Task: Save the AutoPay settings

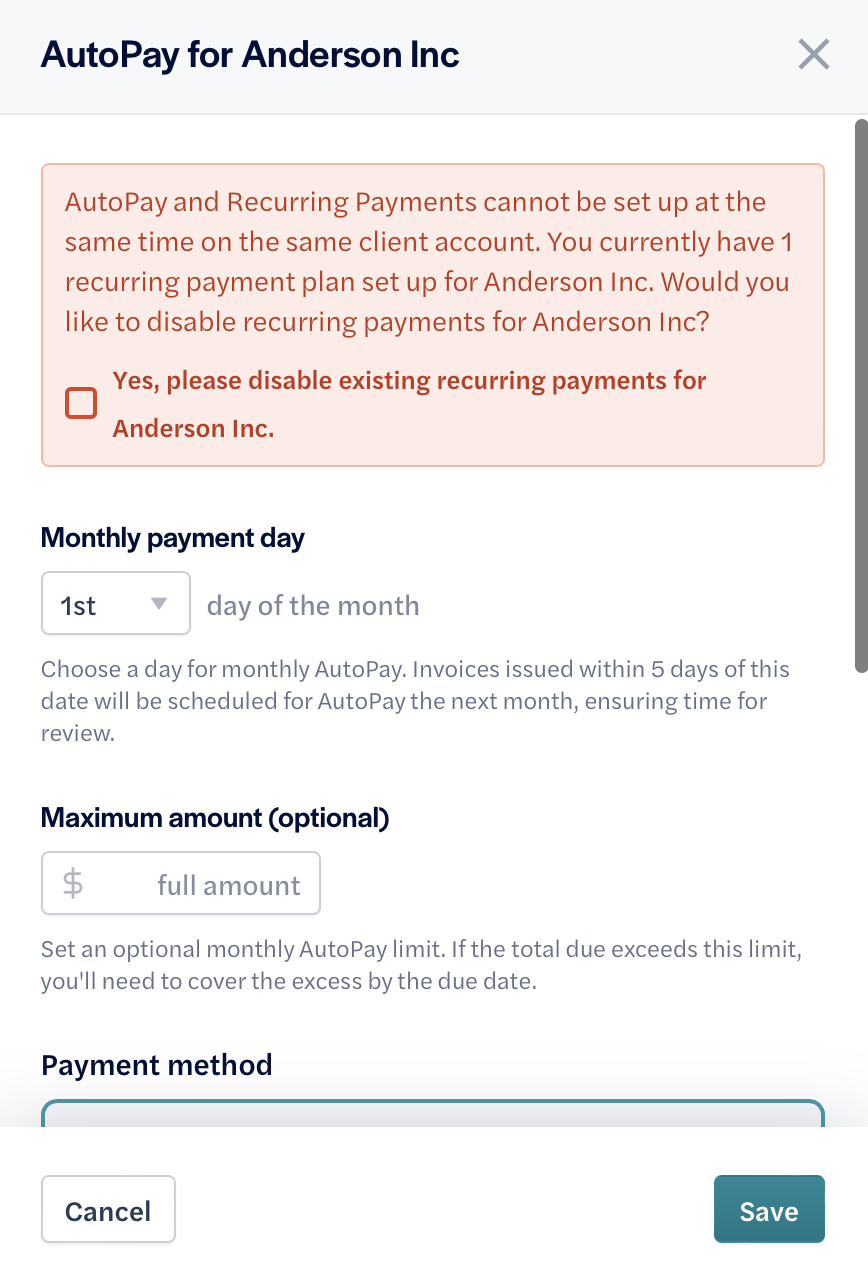Action: [x=768, y=1209]
